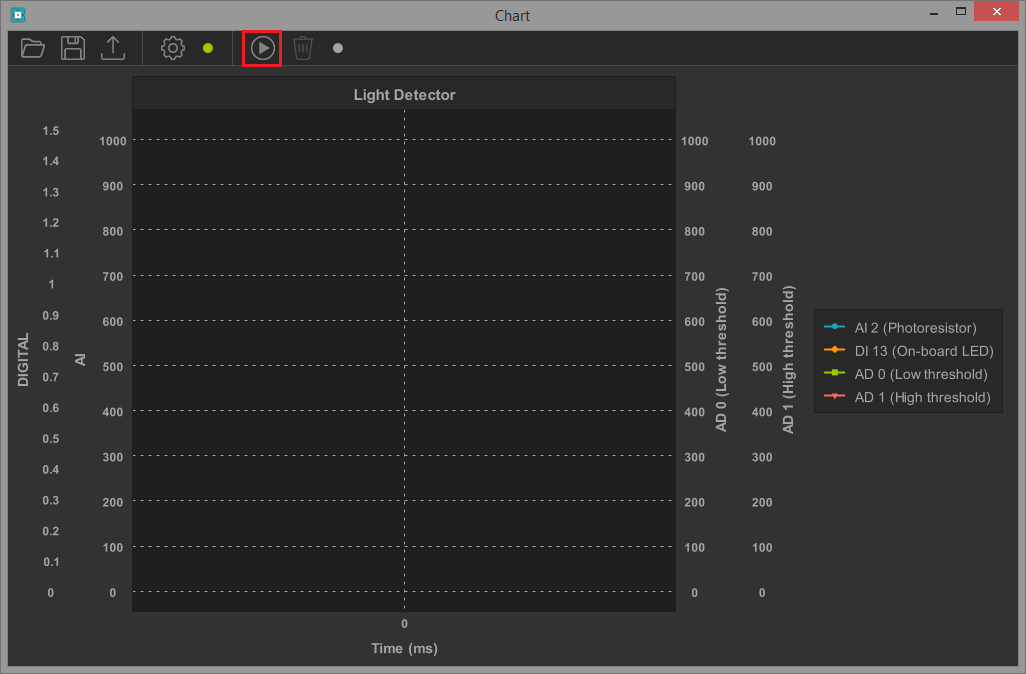The image size is (1026, 674).
Task: Click the Chart app icon in title bar
Action: tap(18, 14)
